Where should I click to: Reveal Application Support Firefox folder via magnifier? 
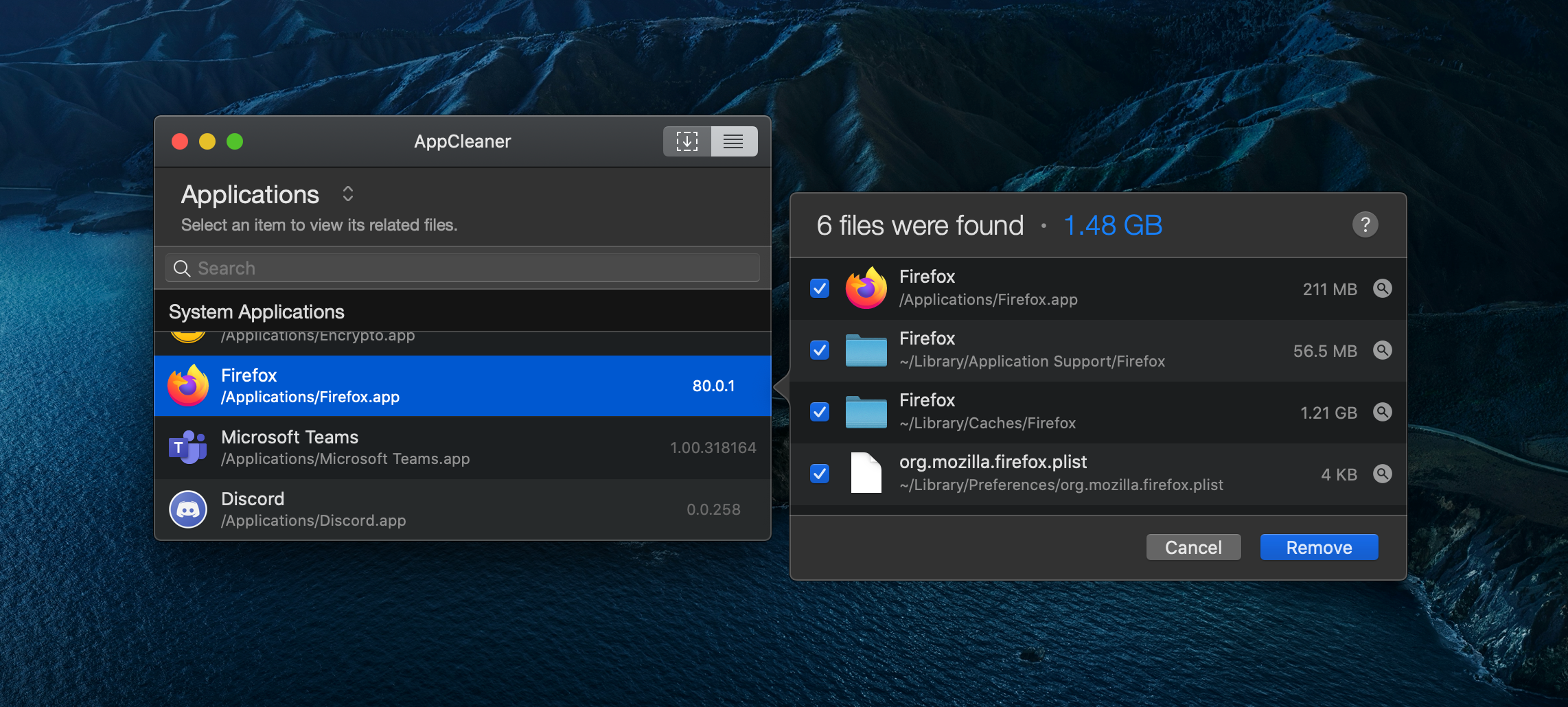coord(1382,350)
